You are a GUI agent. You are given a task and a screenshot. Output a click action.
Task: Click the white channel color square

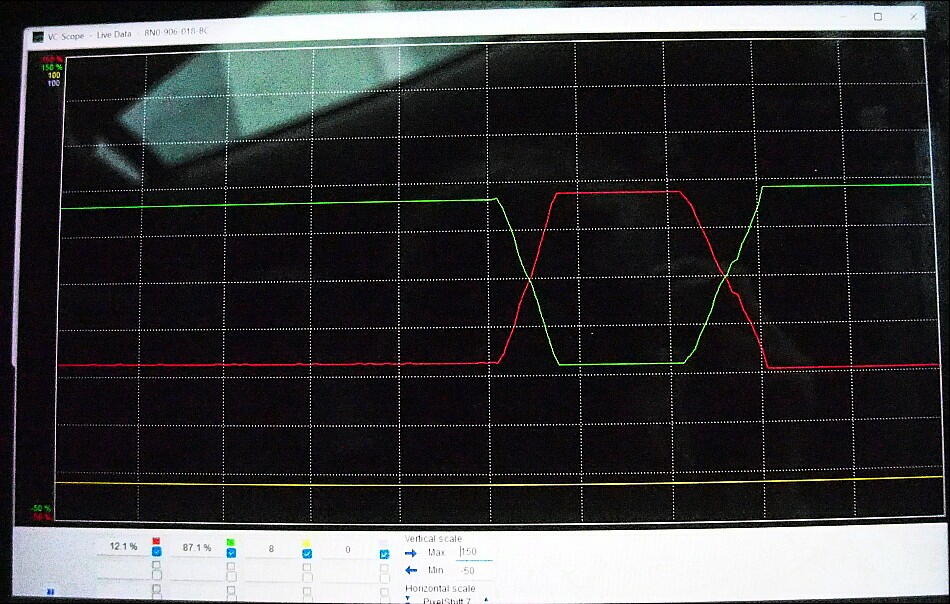(x=384, y=541)
